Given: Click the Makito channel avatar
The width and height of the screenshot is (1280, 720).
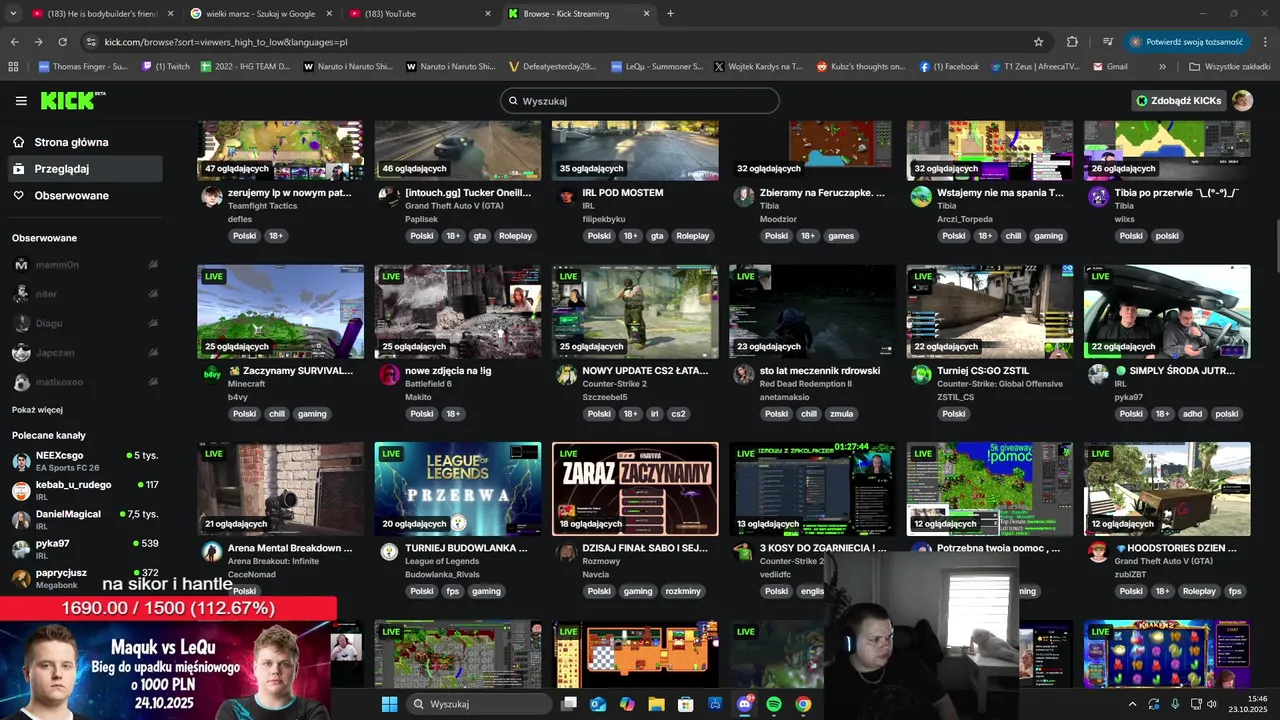Looking at the screenshot, I should coord(389,375).
